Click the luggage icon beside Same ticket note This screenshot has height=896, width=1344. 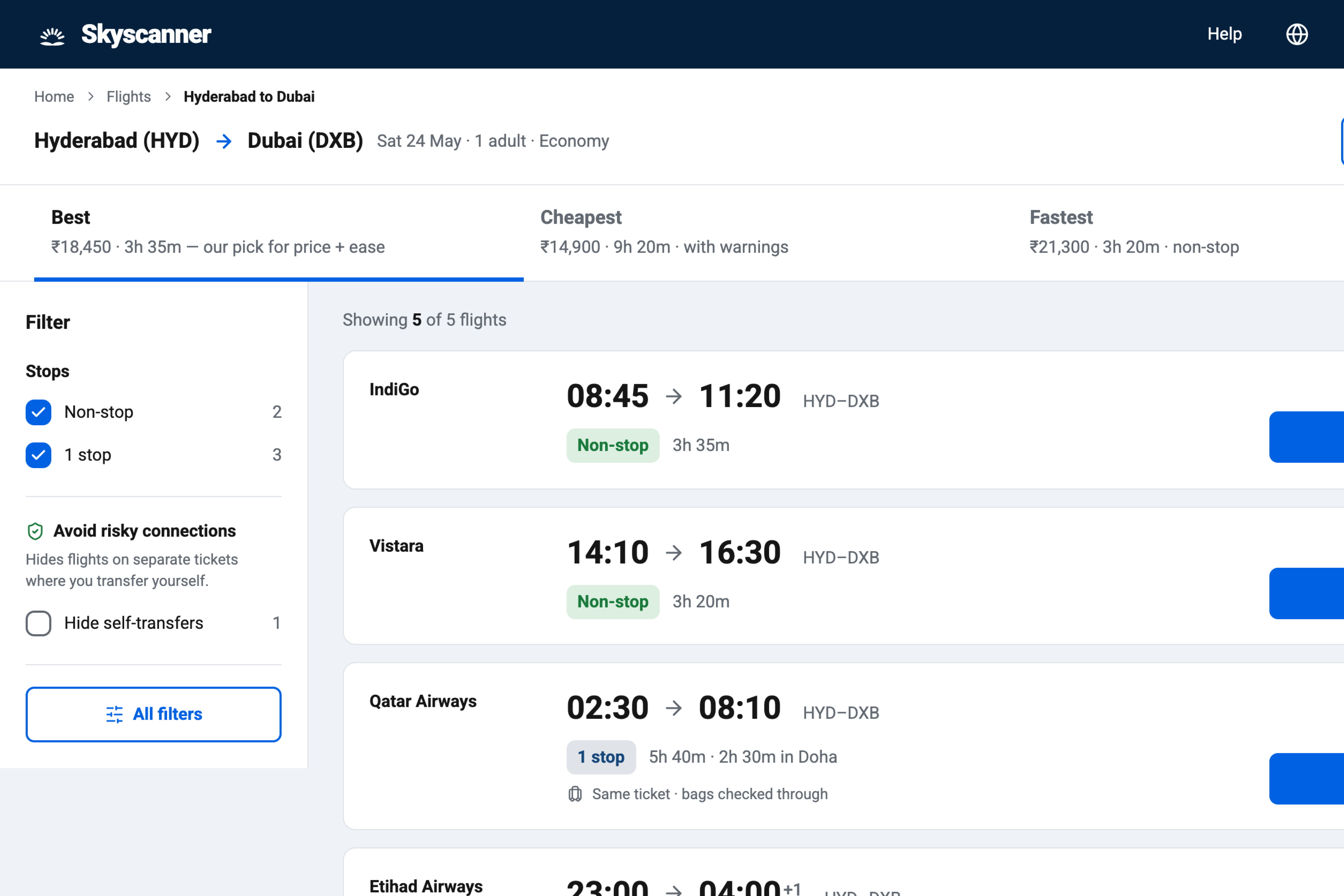[575, 794]
